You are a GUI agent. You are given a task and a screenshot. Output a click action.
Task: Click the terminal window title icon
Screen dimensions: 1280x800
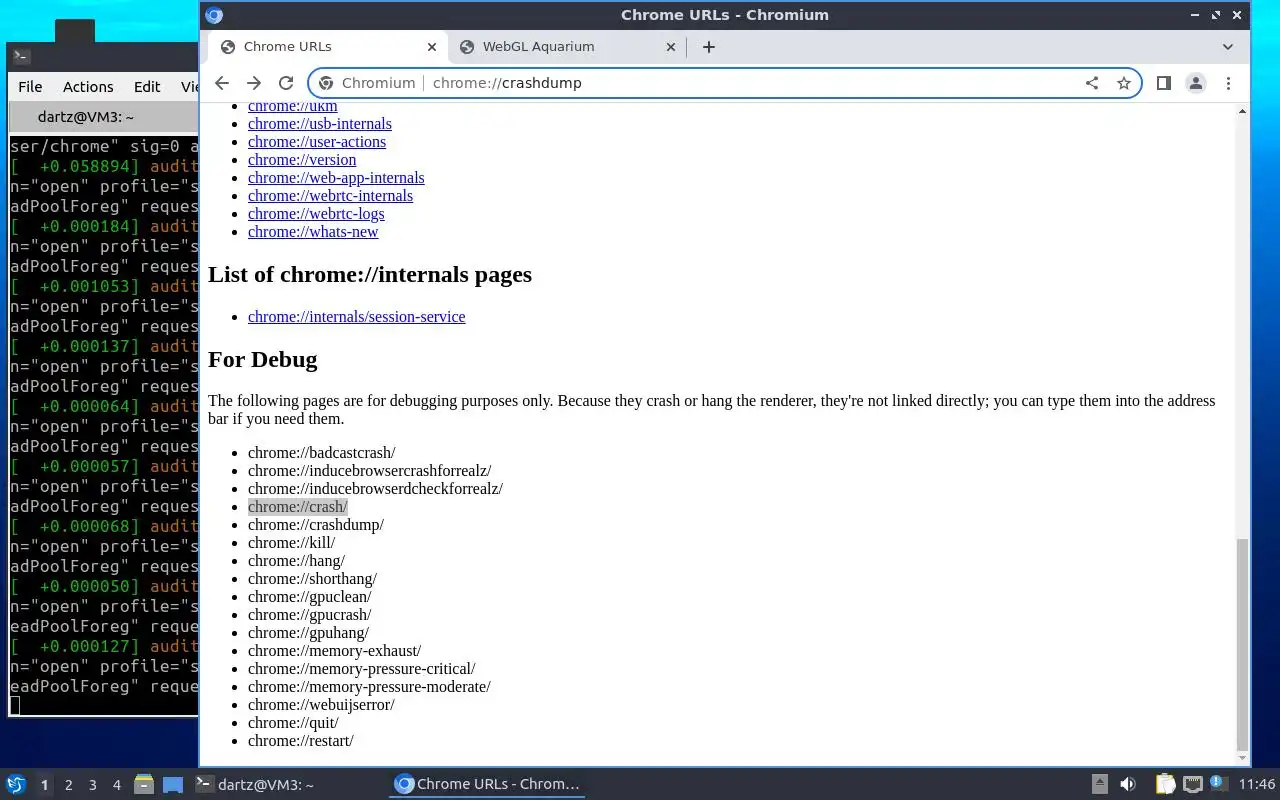pos(22,57)
